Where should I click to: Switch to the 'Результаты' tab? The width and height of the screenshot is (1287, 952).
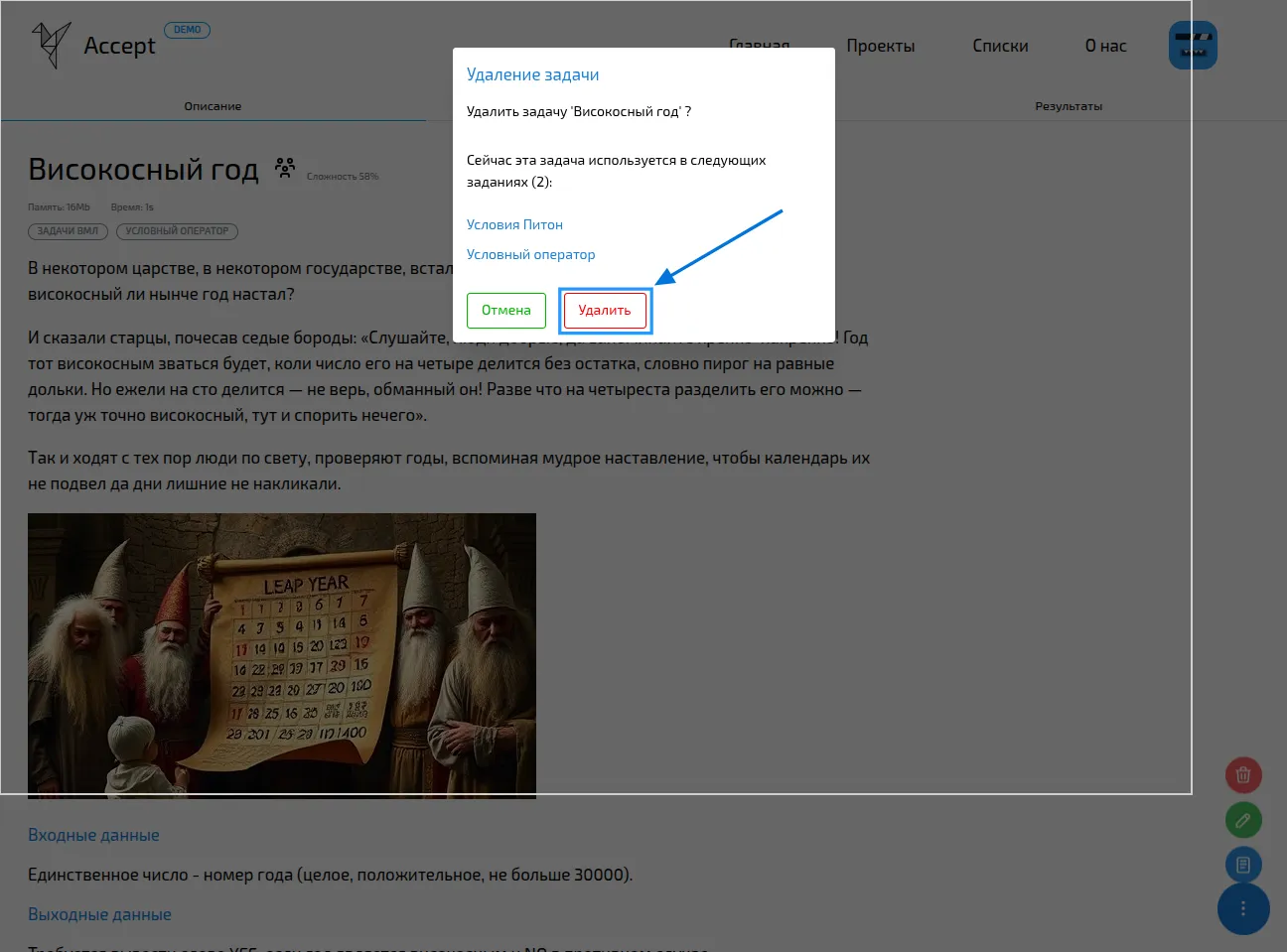coord(1069,105)
